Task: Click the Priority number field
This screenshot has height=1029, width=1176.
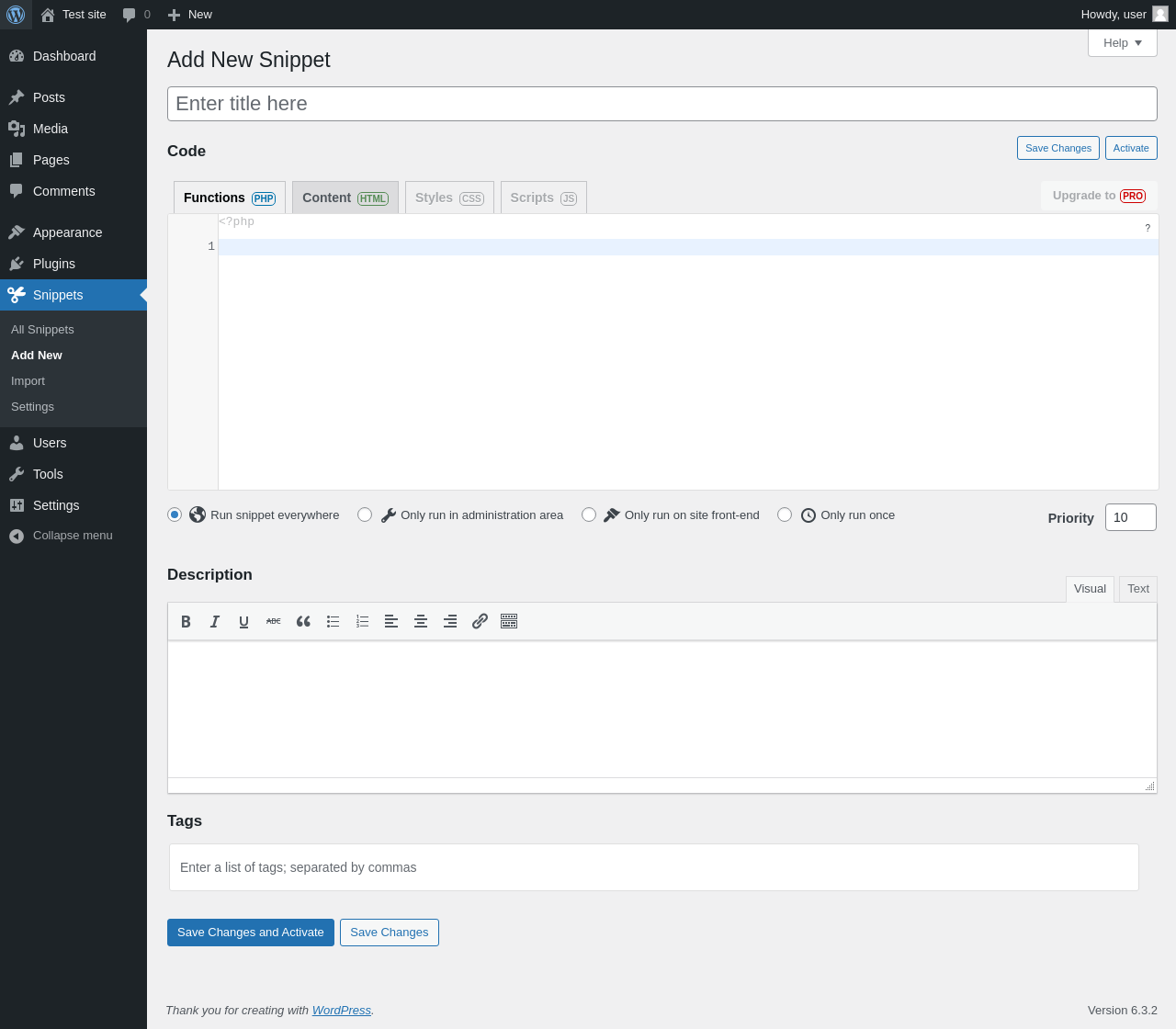Action: click(1131, 517)
